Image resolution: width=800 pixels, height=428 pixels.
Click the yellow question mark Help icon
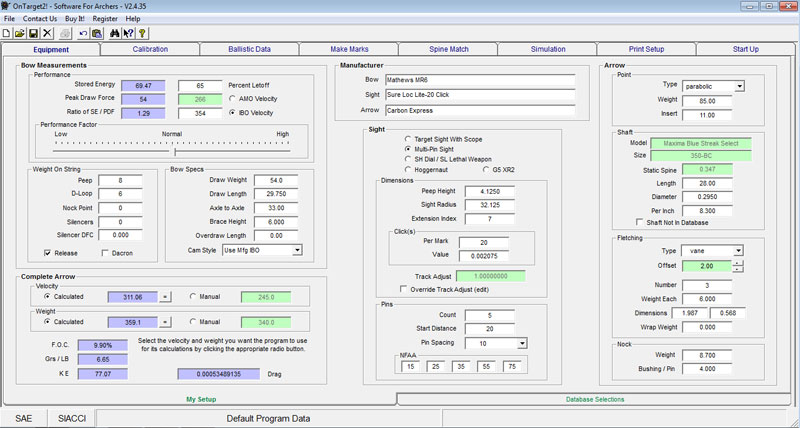tap(142, 33)
